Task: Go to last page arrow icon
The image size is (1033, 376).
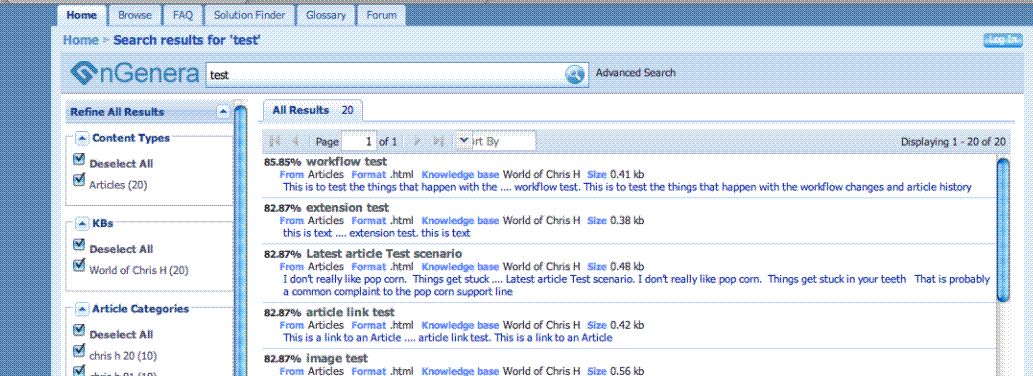Action: pyautogui.click(x=438, y=141)
